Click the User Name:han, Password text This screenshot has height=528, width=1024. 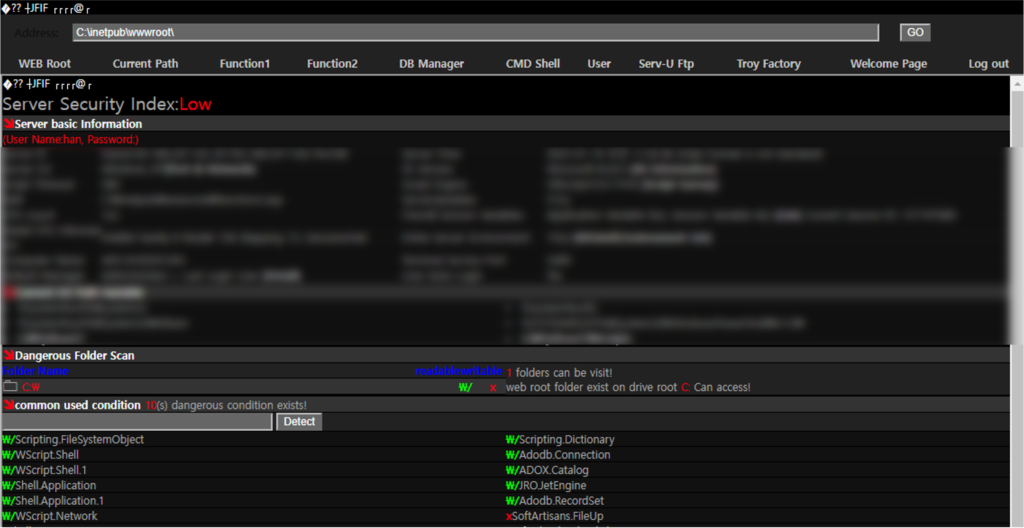coord(71,139)
